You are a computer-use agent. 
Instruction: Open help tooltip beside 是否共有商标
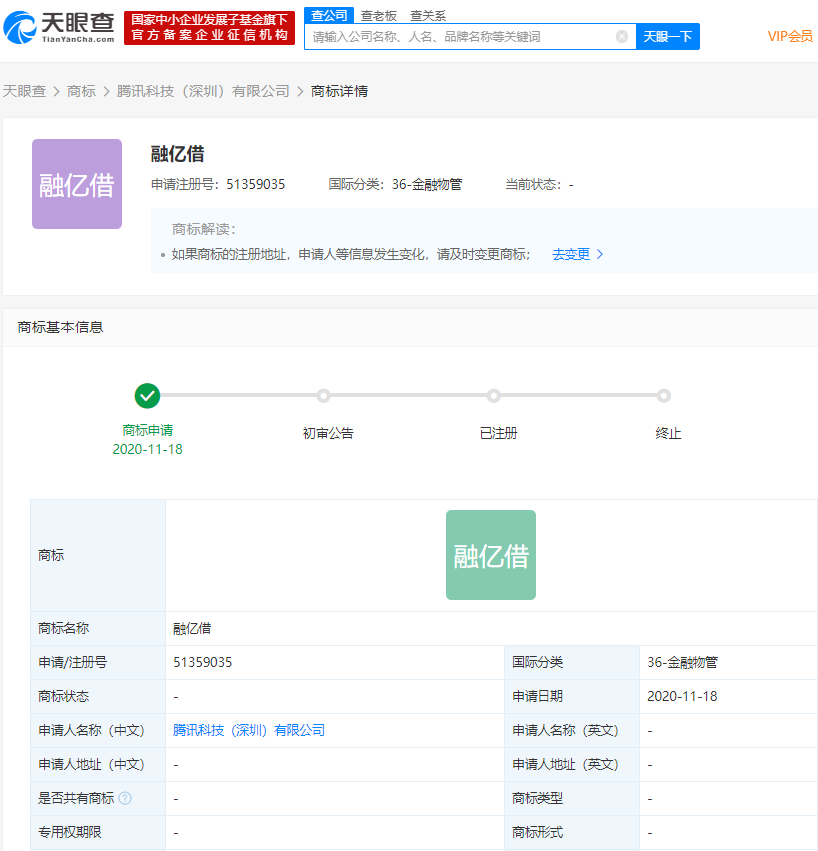(122, 798)
